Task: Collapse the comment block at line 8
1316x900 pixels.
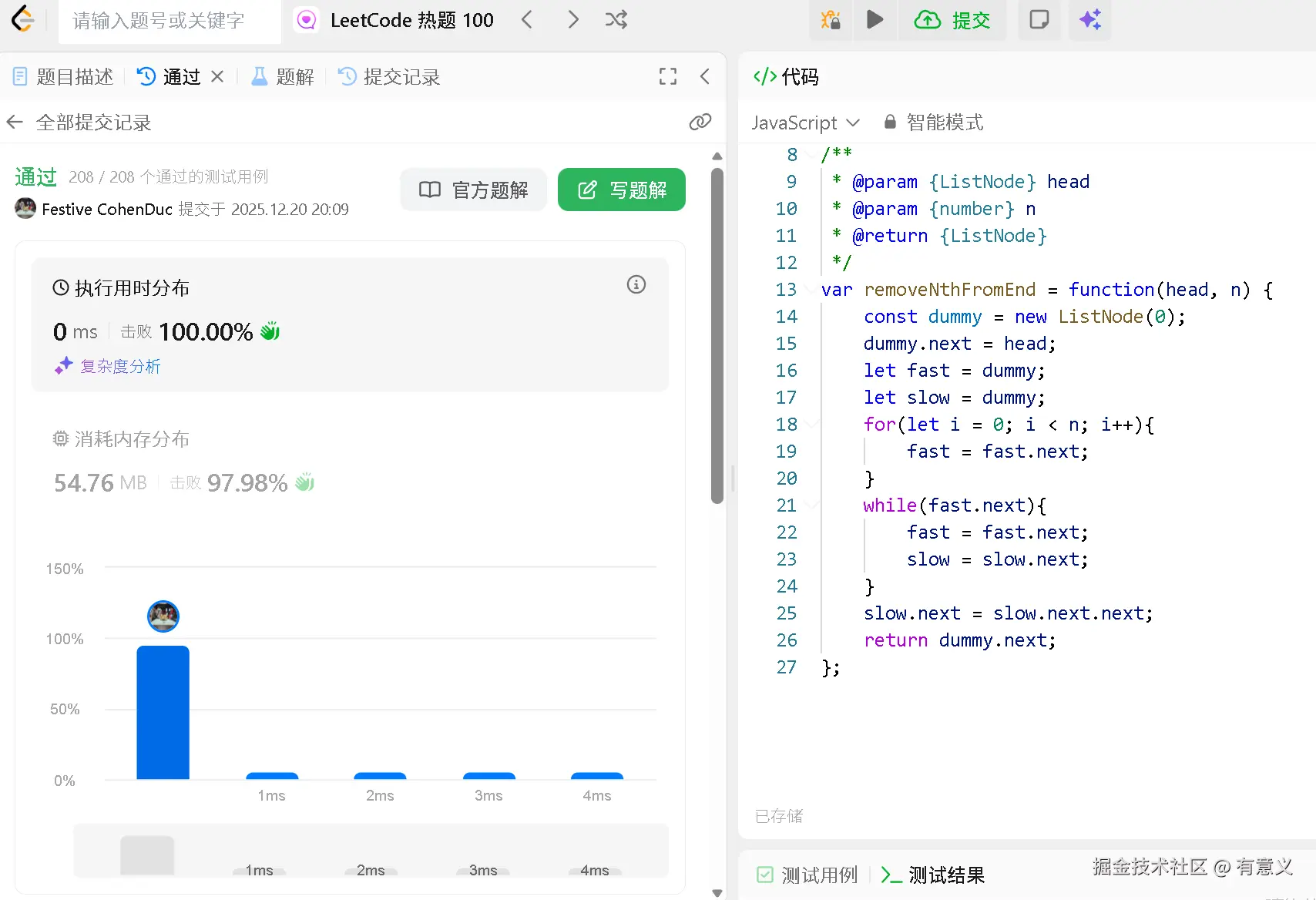Action: click(x=811, y=155)
